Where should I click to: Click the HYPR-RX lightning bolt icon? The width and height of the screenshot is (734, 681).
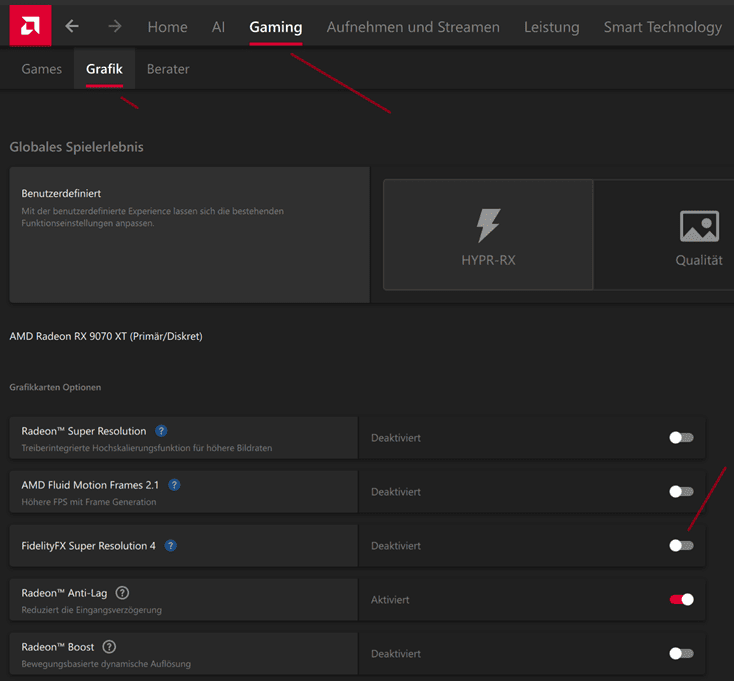pyautogui.click(x=488, y=226)
